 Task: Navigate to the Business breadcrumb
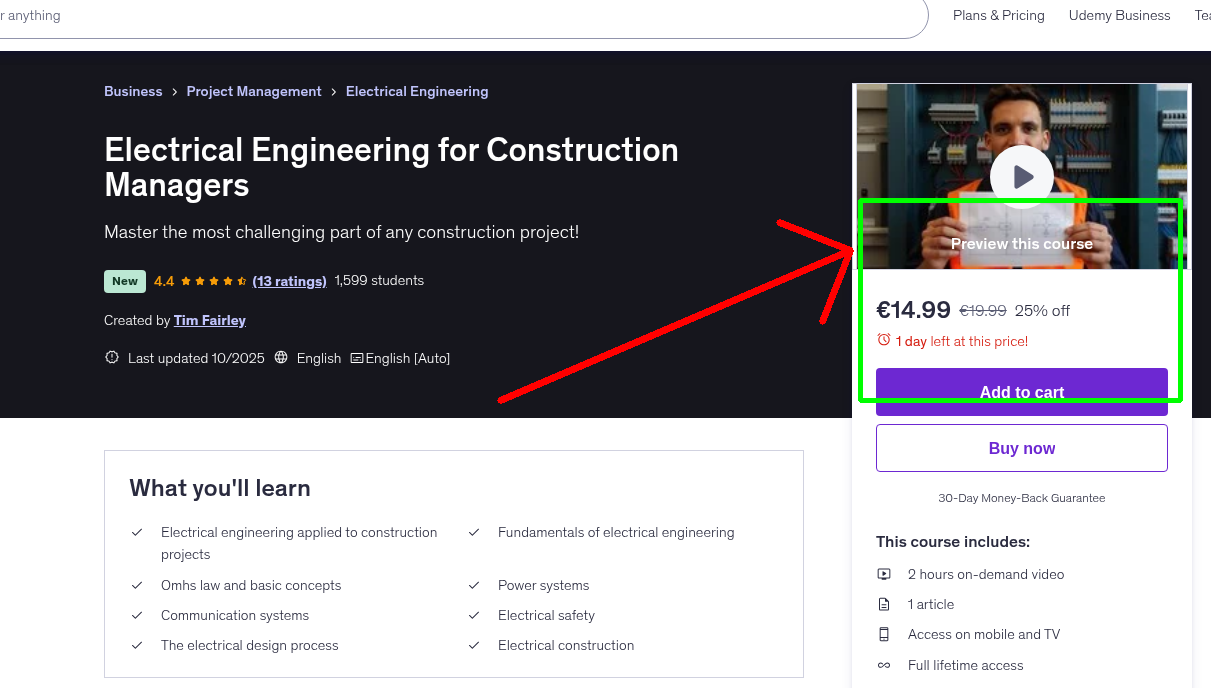(x=133, y=91)
